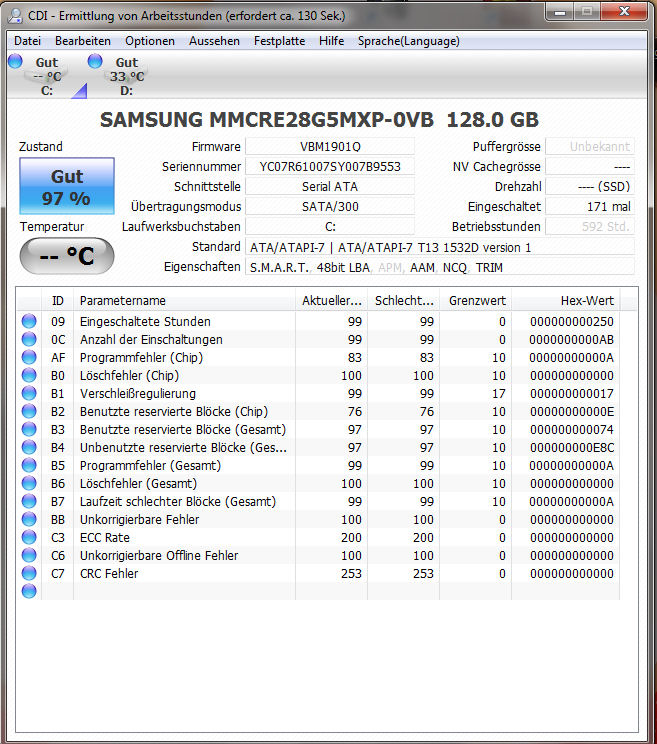Click the blue status orb for drive C:
Viewport: 657px width, 744px height.
[15, 61]
